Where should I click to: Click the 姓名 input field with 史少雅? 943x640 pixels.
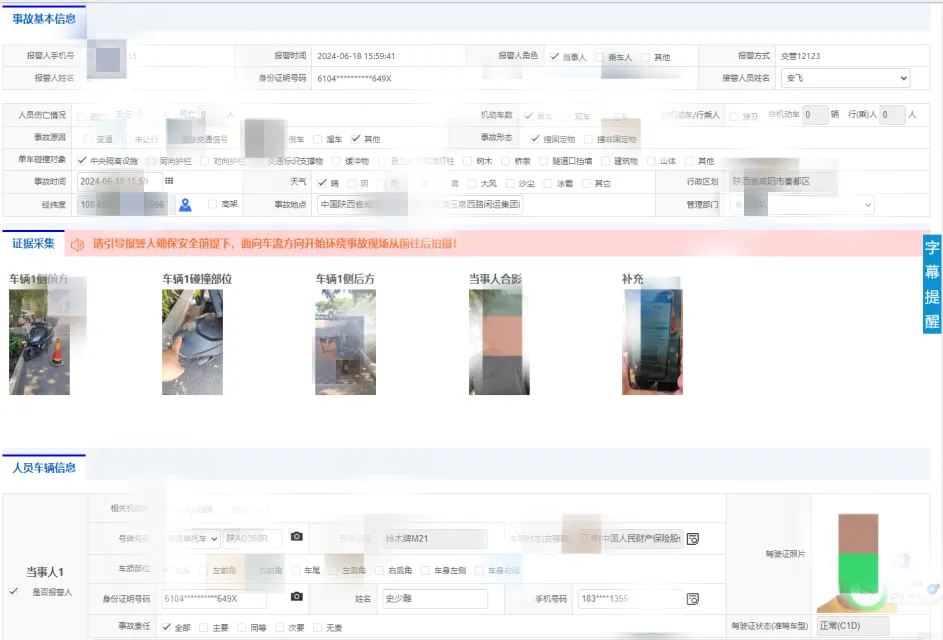point(434,599)
